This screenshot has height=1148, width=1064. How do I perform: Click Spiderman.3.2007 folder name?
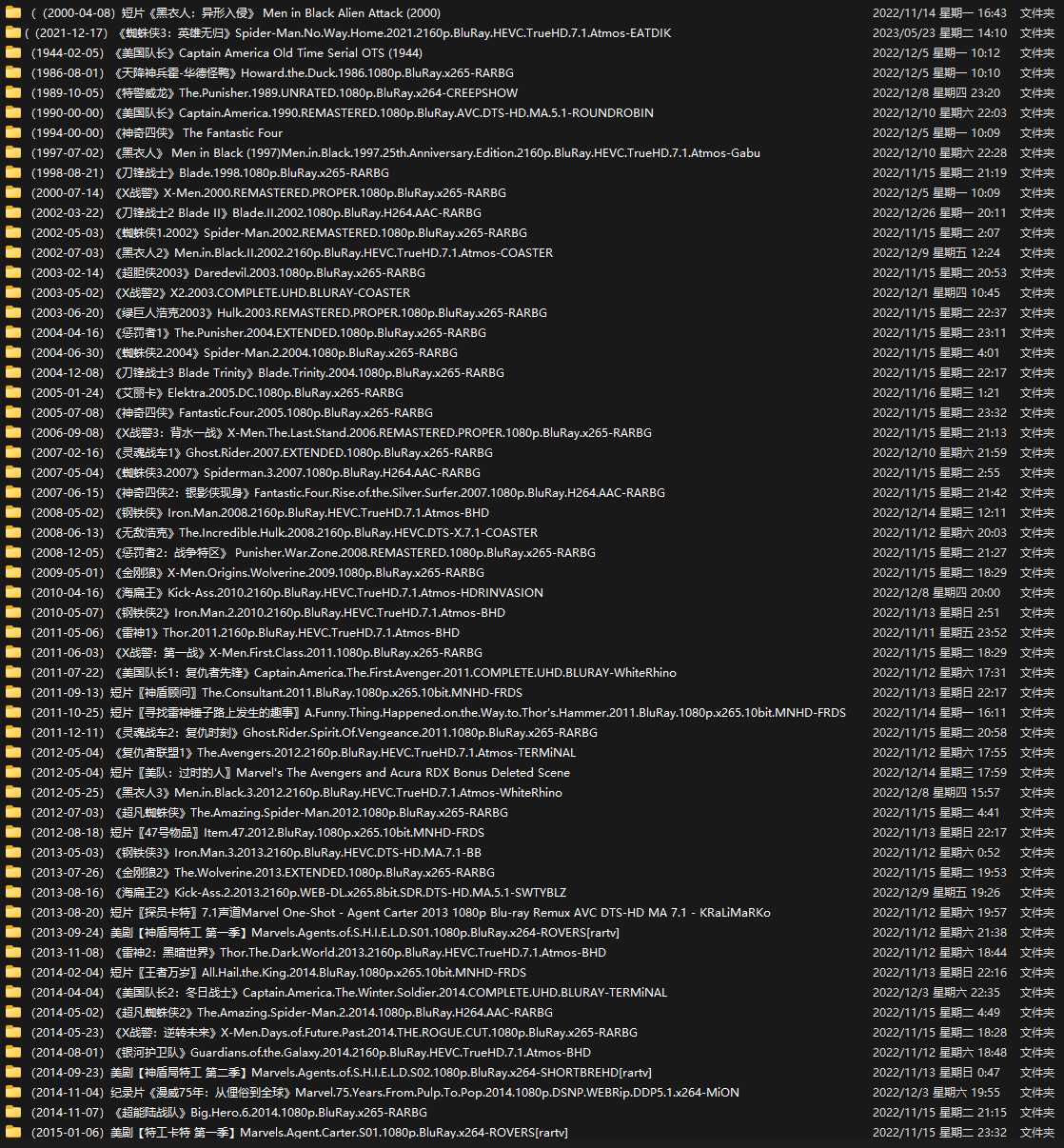(x=255, y=473)
